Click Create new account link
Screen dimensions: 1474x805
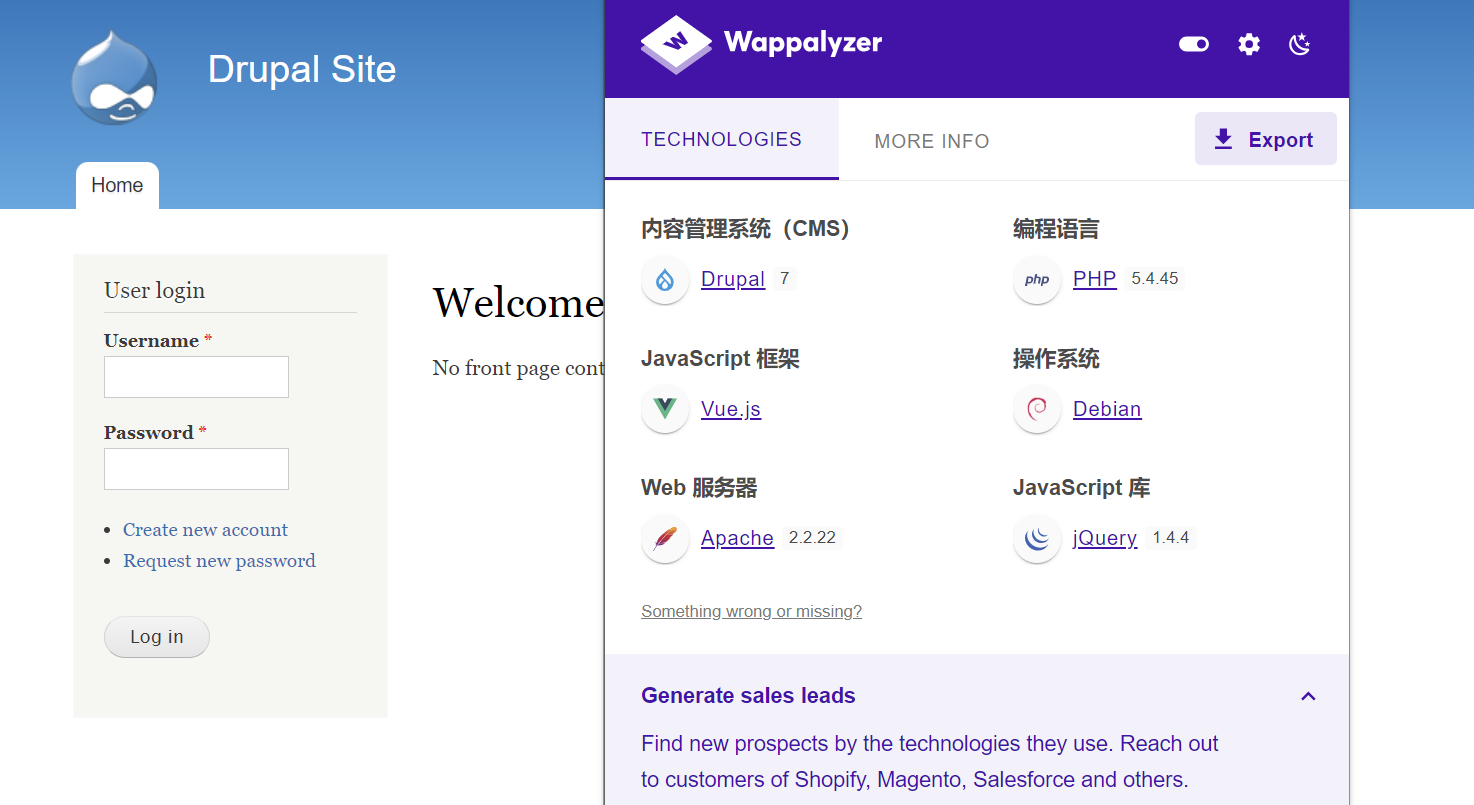(x=205, y=530)
